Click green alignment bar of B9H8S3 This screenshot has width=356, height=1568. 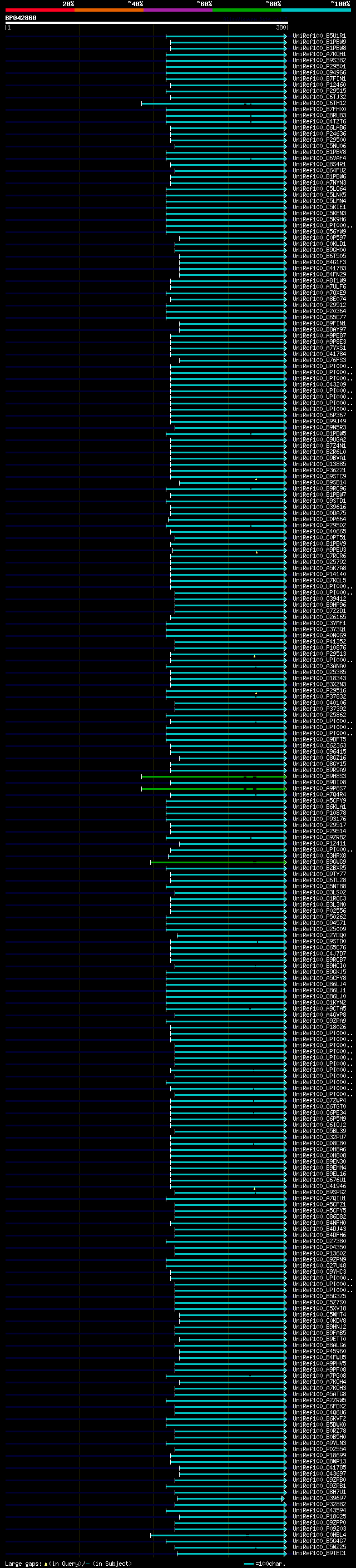click(x=214, y=776)
